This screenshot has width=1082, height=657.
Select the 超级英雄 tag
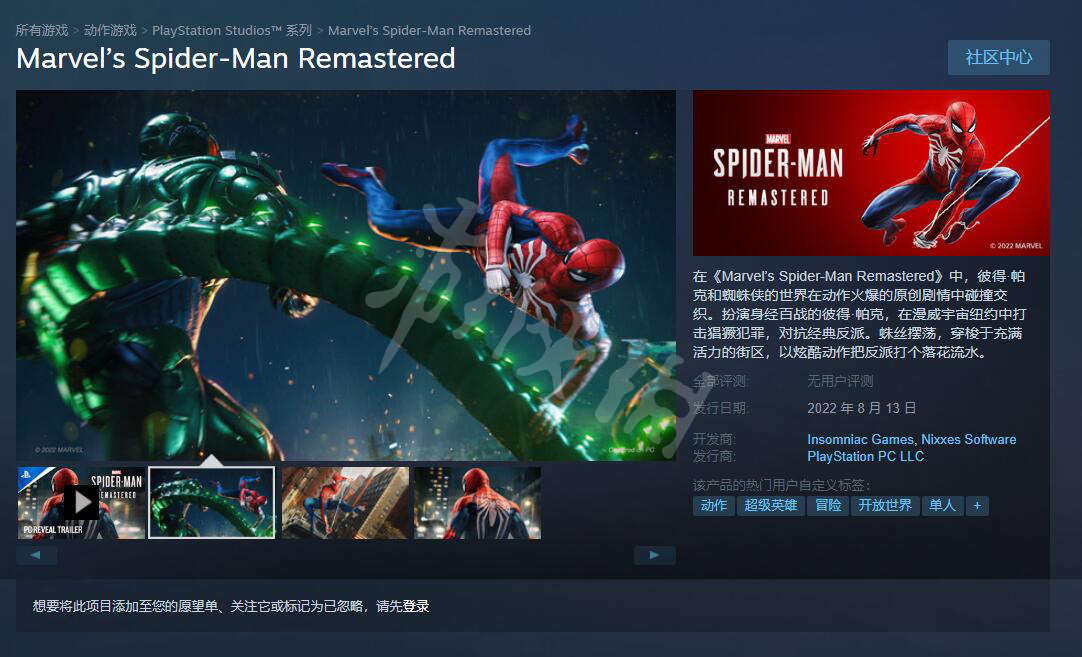click(771, 506)
